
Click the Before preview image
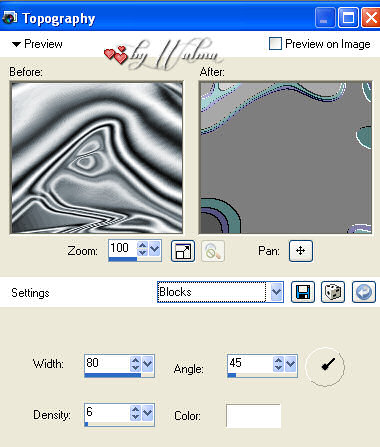tap(97, 157)
